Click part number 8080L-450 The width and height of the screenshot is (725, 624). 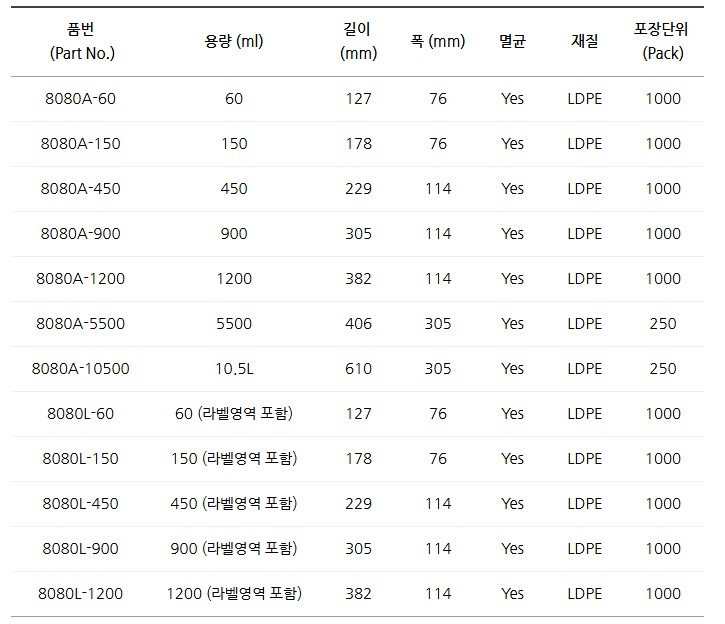click(x=80, y=504)
